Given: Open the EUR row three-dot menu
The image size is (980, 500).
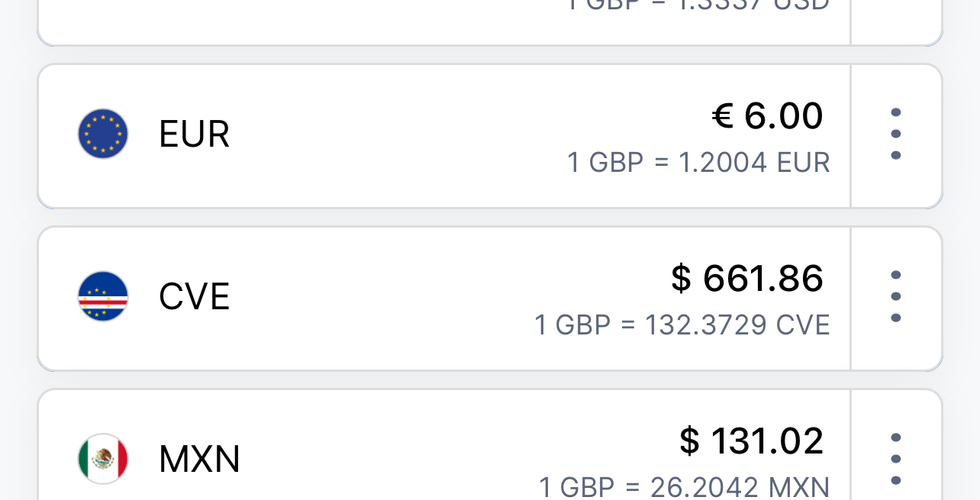Looking at the screenshot, I should tap(895, 135).
